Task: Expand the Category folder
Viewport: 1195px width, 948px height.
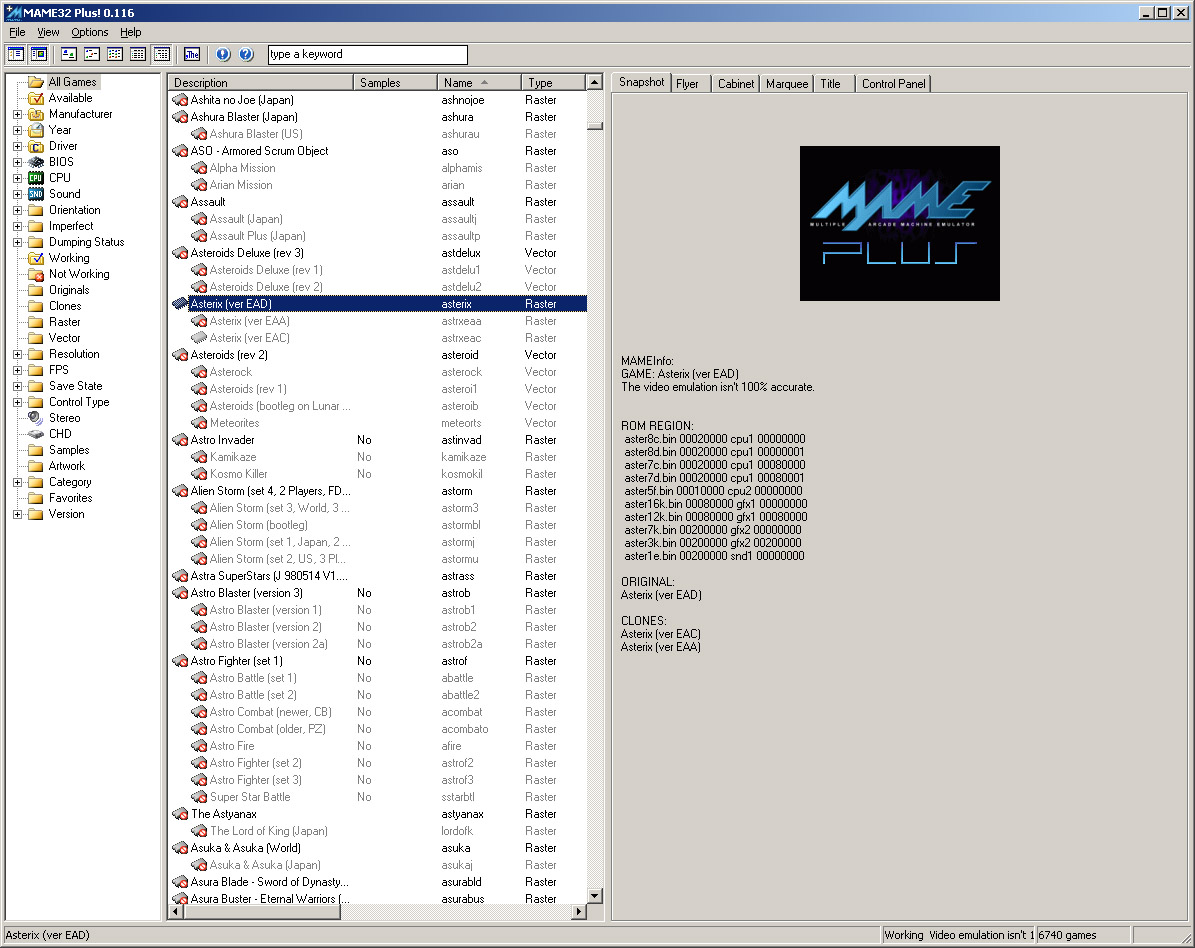Action: point(18,482)
